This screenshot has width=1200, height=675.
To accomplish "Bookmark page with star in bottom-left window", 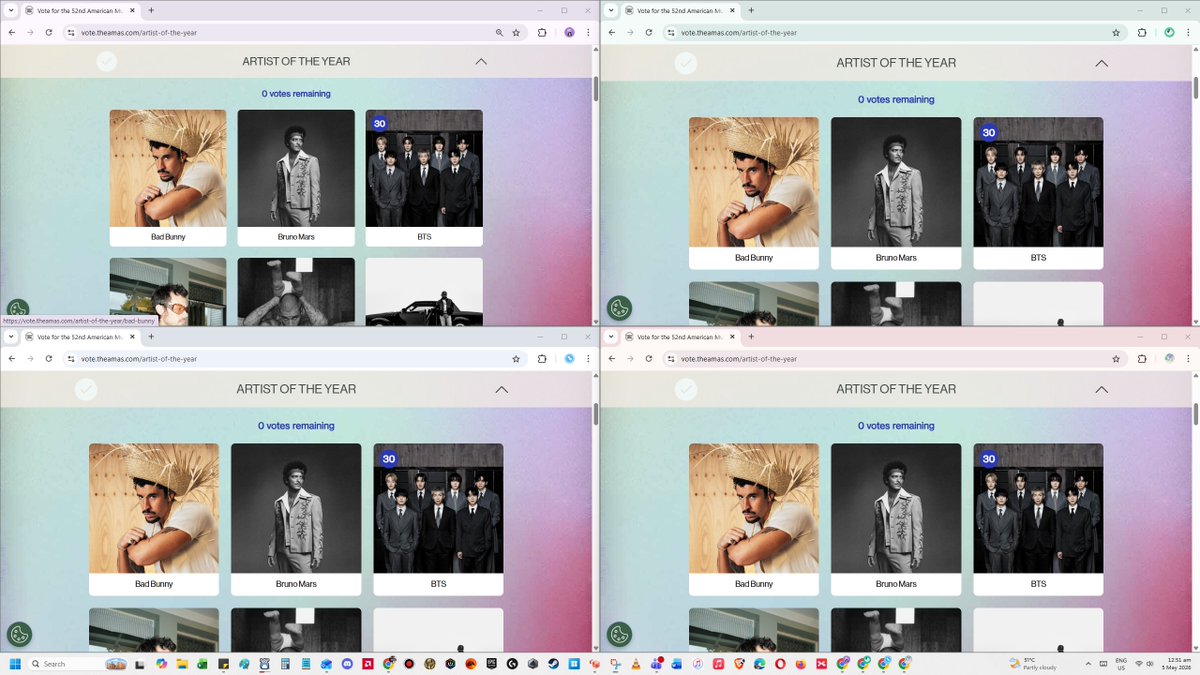I will pos(516,358).
